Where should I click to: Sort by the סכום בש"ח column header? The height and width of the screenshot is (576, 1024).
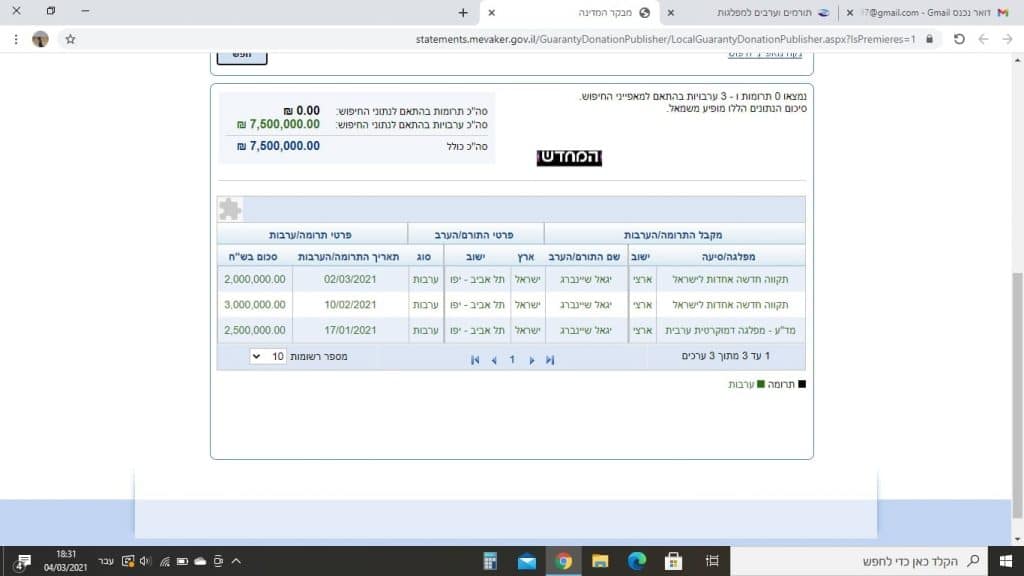point(254,256)
